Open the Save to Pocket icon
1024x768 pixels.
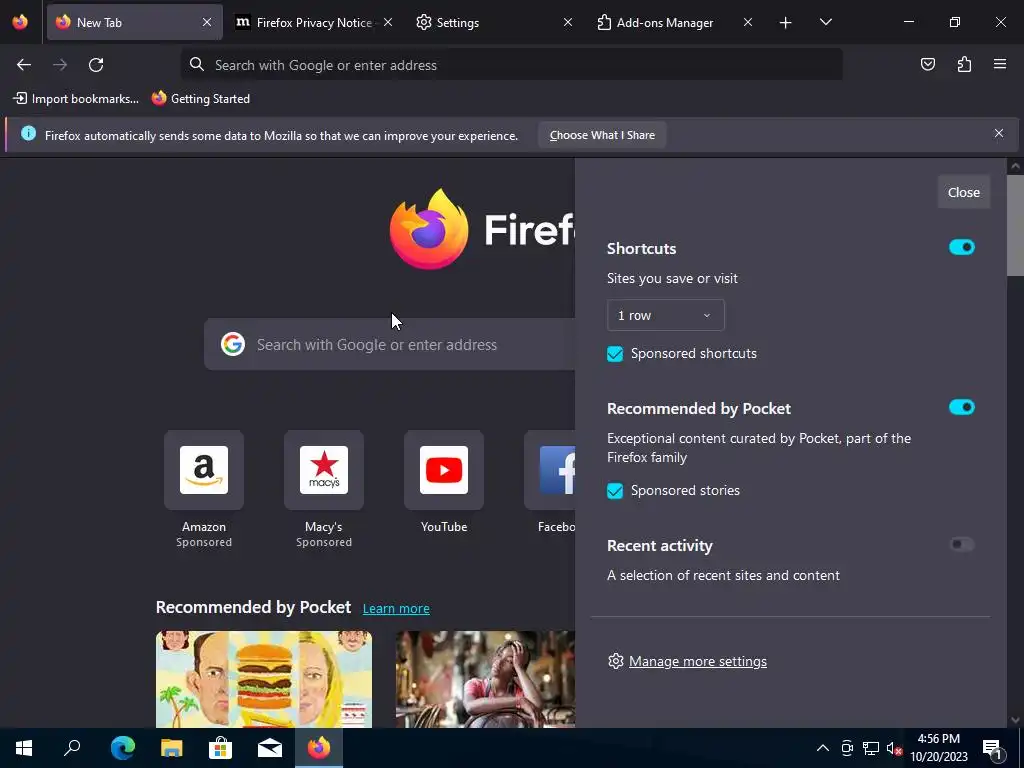click(928, 64)
